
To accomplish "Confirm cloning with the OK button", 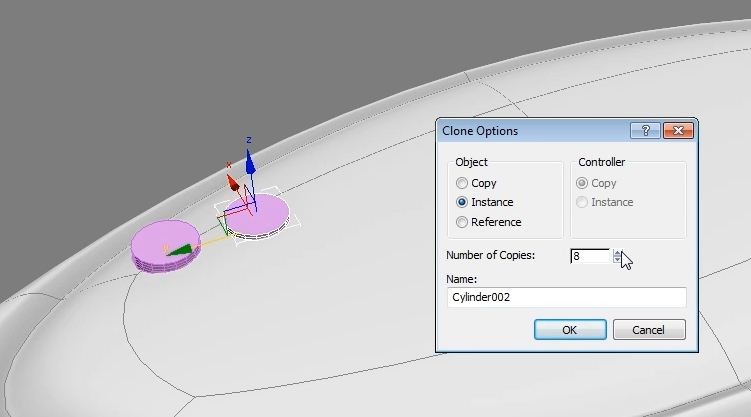I will pyautogui.click(x=570, y=330).
